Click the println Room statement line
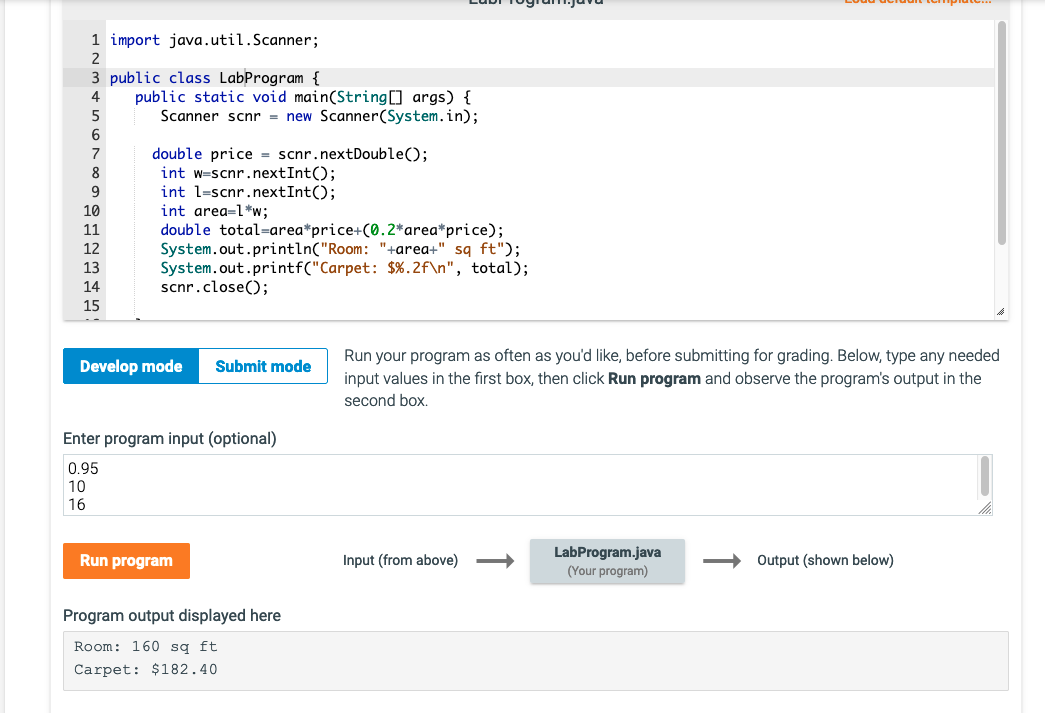1045x713 pixels. [x=341, y=249]
